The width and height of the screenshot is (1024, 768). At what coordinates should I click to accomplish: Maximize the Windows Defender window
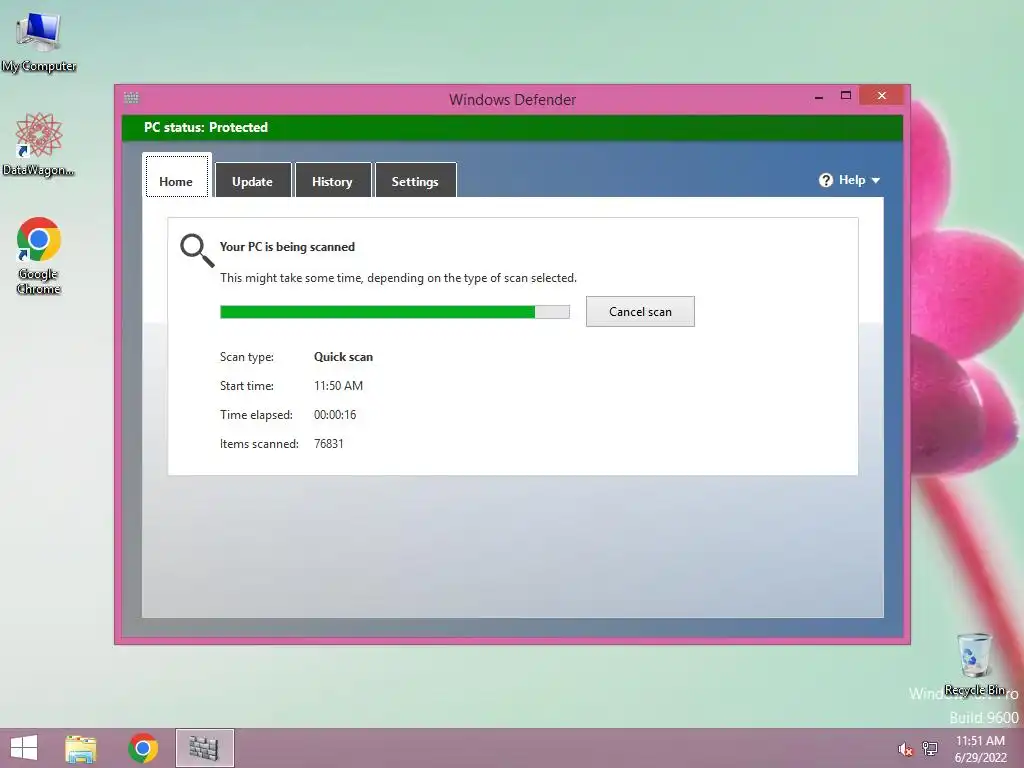tap(846, 95)
